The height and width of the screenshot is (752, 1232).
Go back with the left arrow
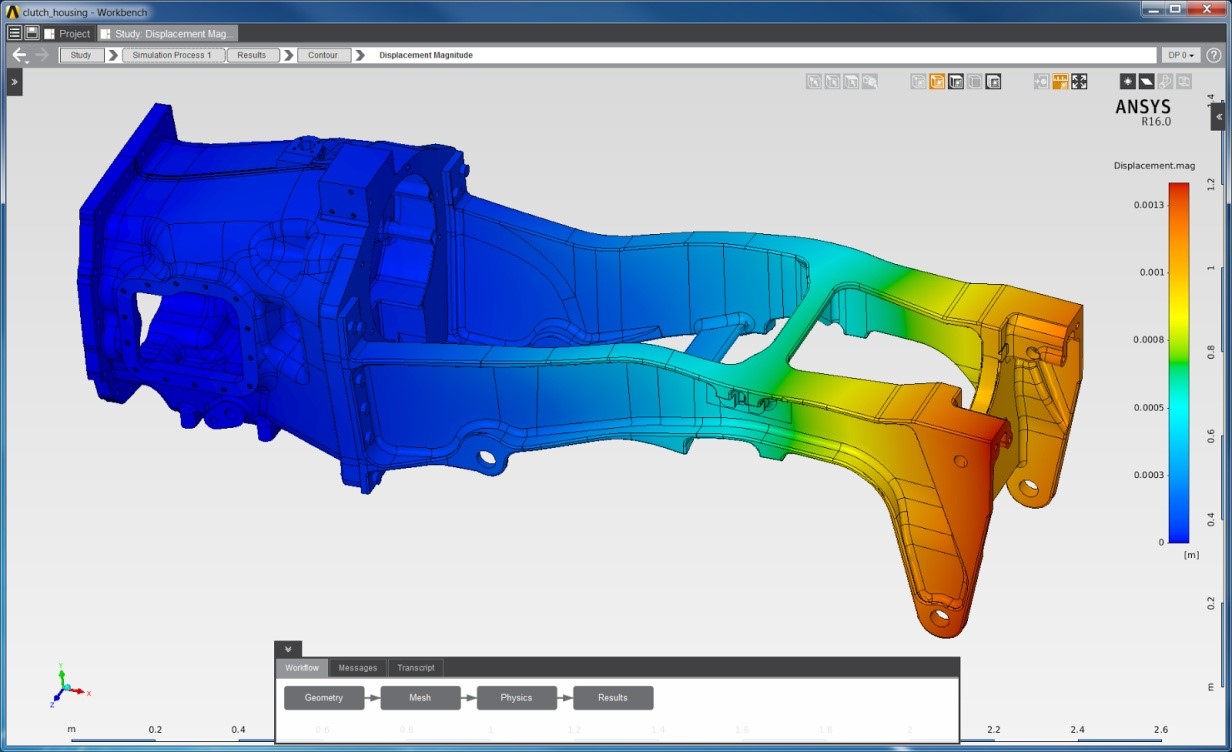19,55
